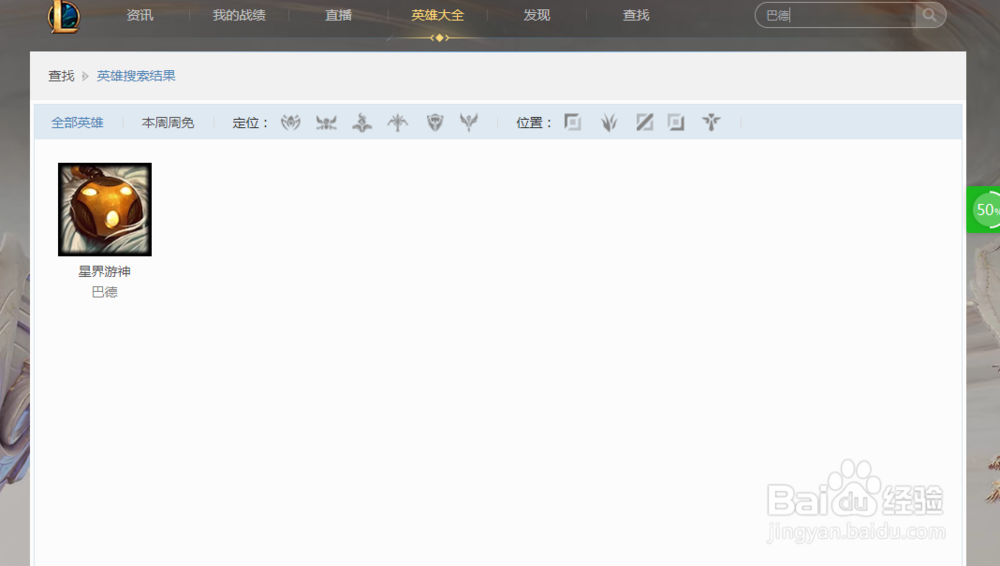The height and width of the screenshot is (566, 1000).
Task: Open the 发现 discover tab
Action: pyautogui.click(x=536, y=15)
